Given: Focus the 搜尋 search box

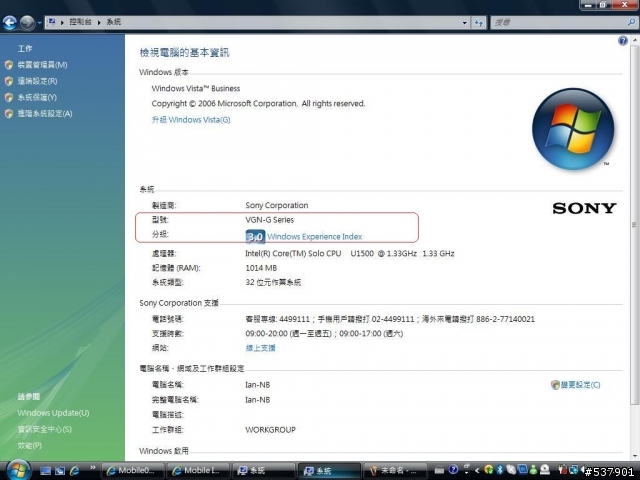Looking at the screenshot, I should [x=558, y=23].
